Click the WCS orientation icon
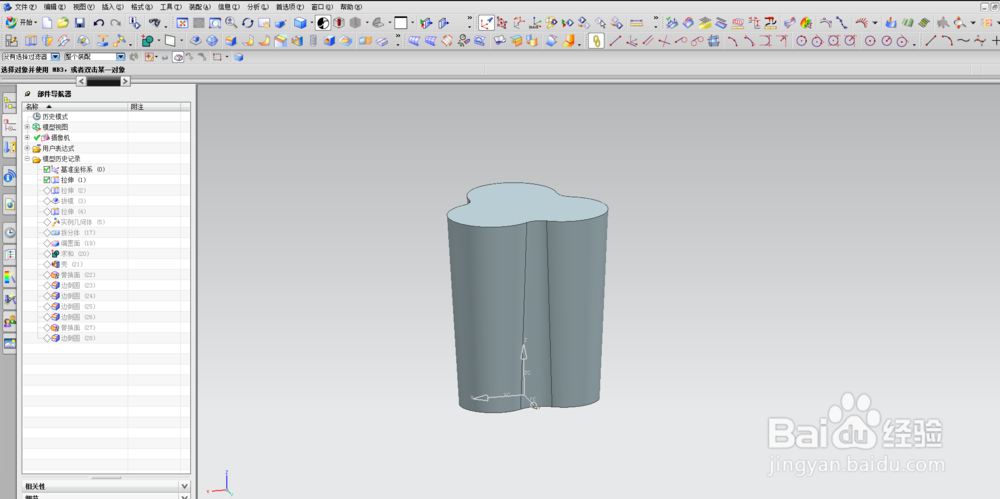 pyautogui.click(x=487, y=23)
